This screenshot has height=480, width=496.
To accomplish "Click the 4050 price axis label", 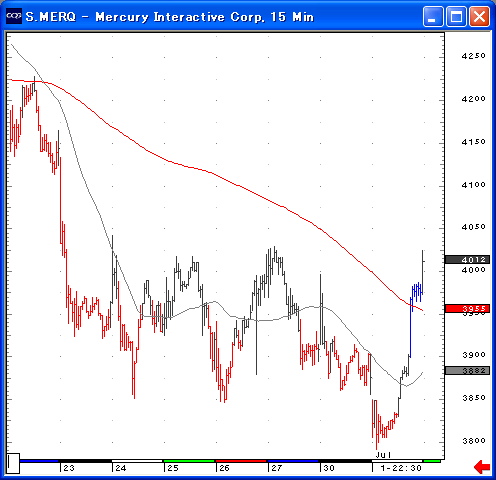I will [473, 227].
